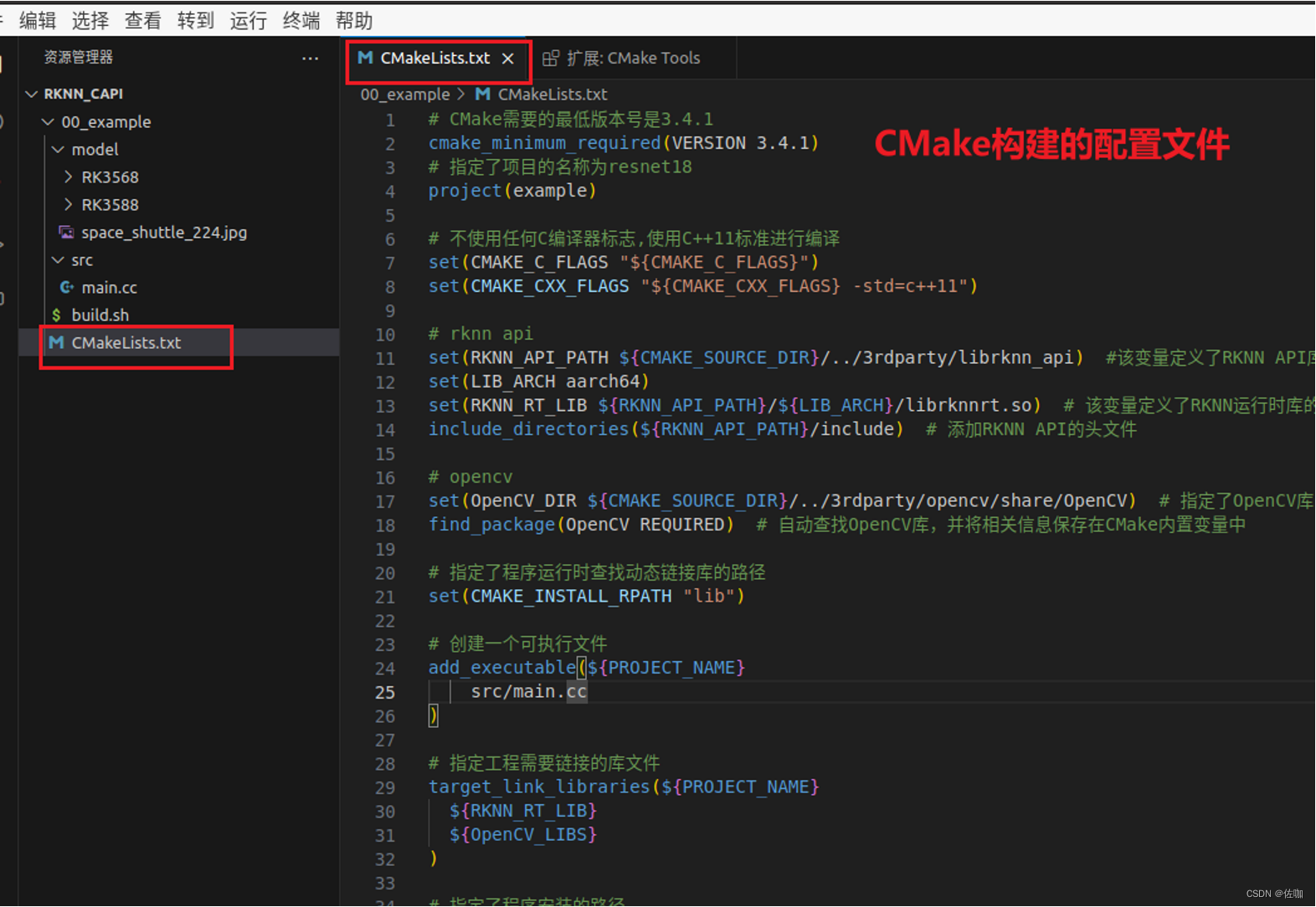Open explorer more actions (three dots)
The height and width of the screenshot is (907, 1316).
tap(311, 58)
